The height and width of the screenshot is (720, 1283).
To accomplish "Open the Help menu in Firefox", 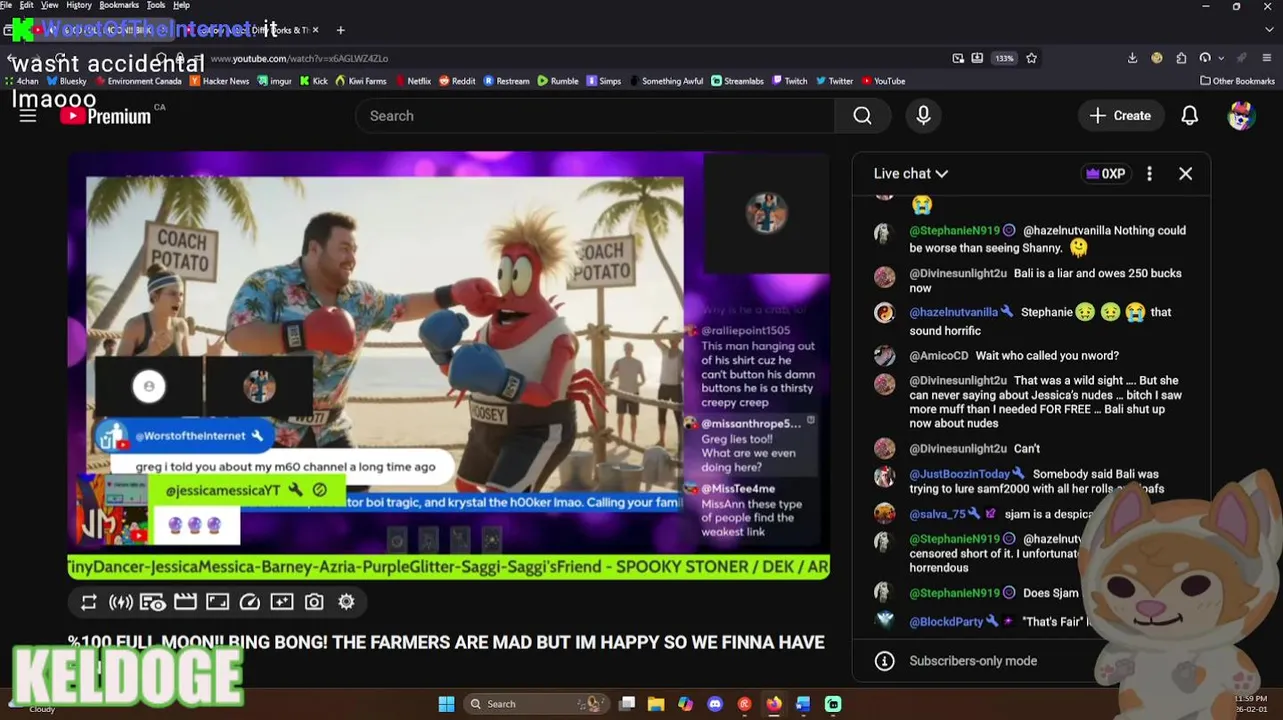I will [181, 5].
